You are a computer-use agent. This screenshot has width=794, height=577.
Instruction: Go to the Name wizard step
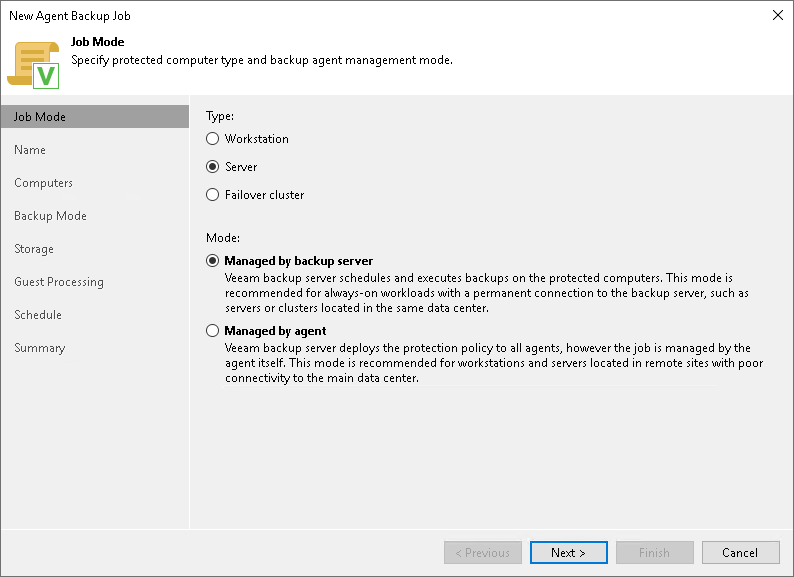pyautogui.click(x=30, y=150)
